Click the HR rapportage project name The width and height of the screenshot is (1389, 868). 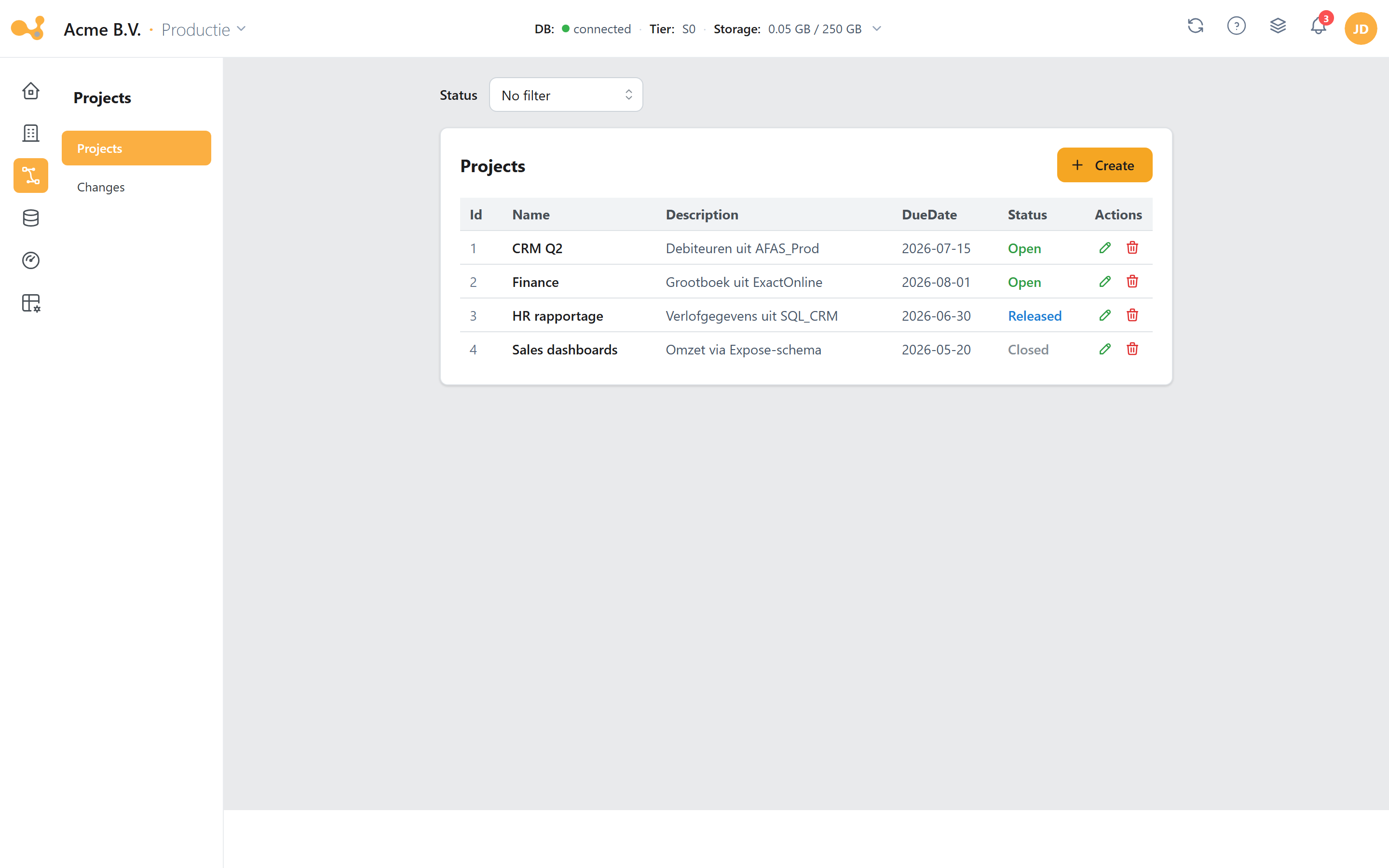[x=558, y=316]
